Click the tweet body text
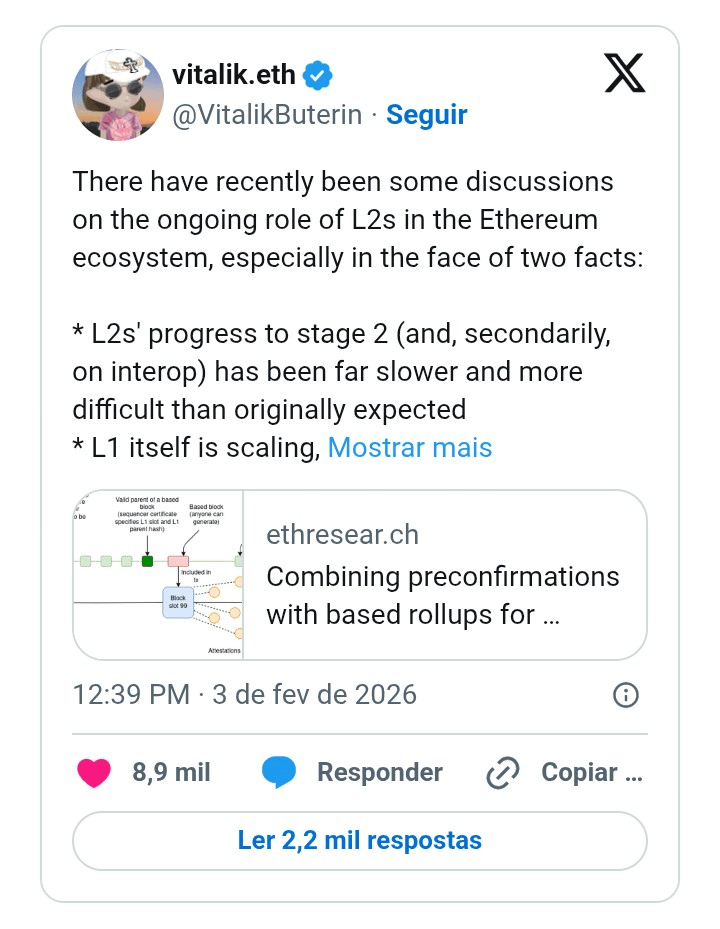 (x=358, y=314)
